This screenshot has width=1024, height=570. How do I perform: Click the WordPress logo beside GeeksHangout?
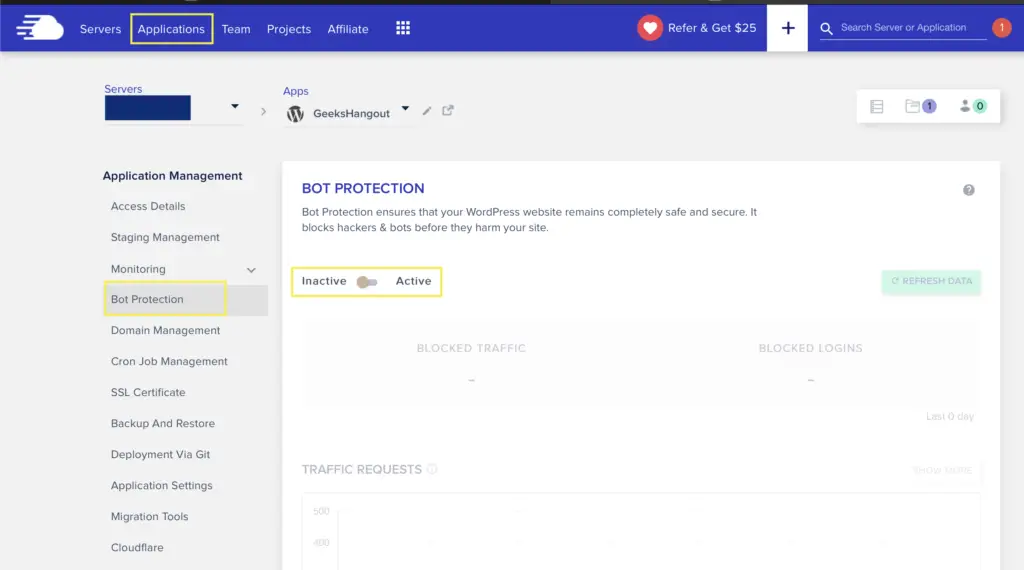point(295,114)
